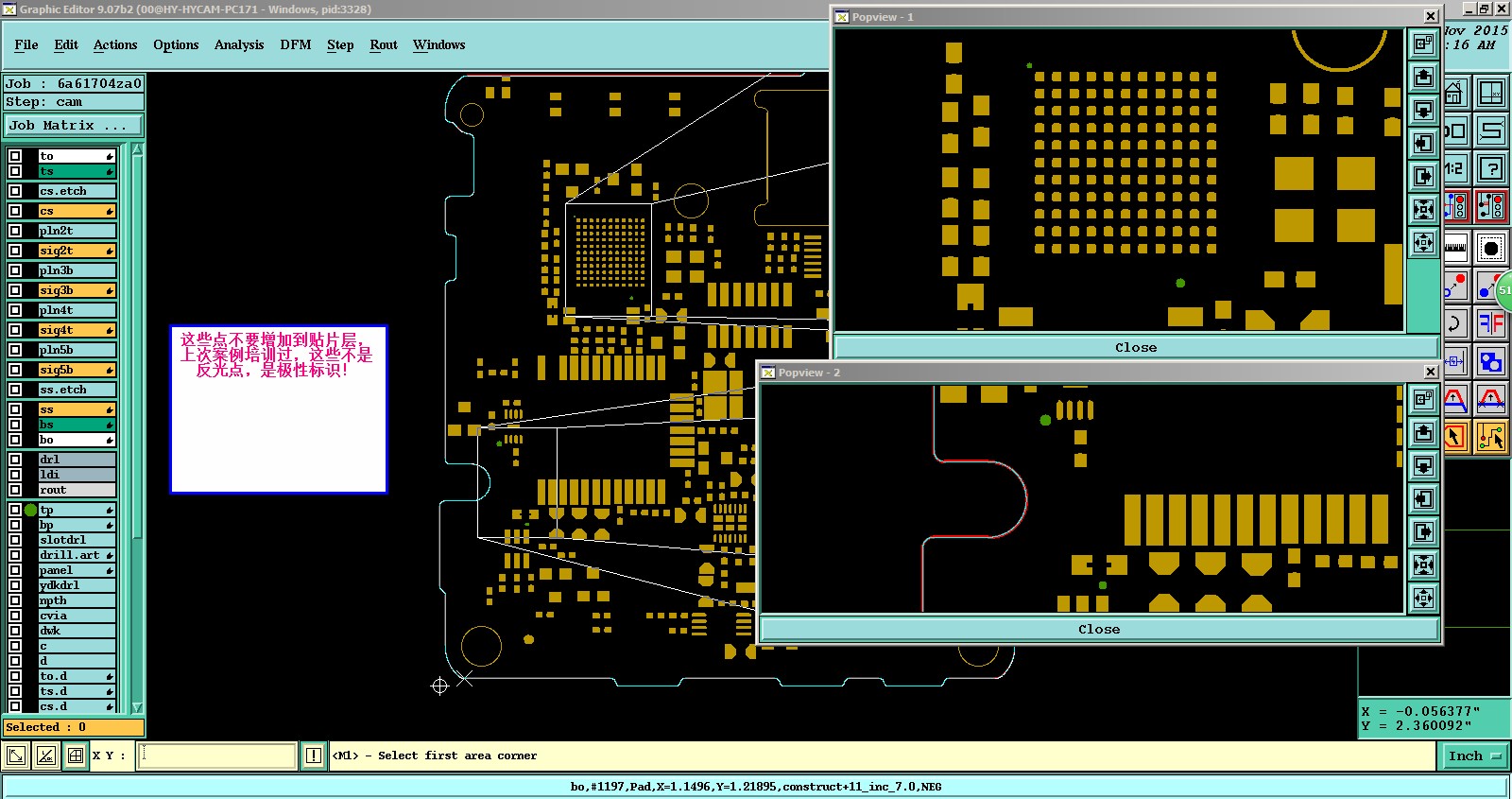The width and height of the screenshot is (1512, 799).
Task: Toggle checkbox for the 'ss' layer
Action: 15,409
